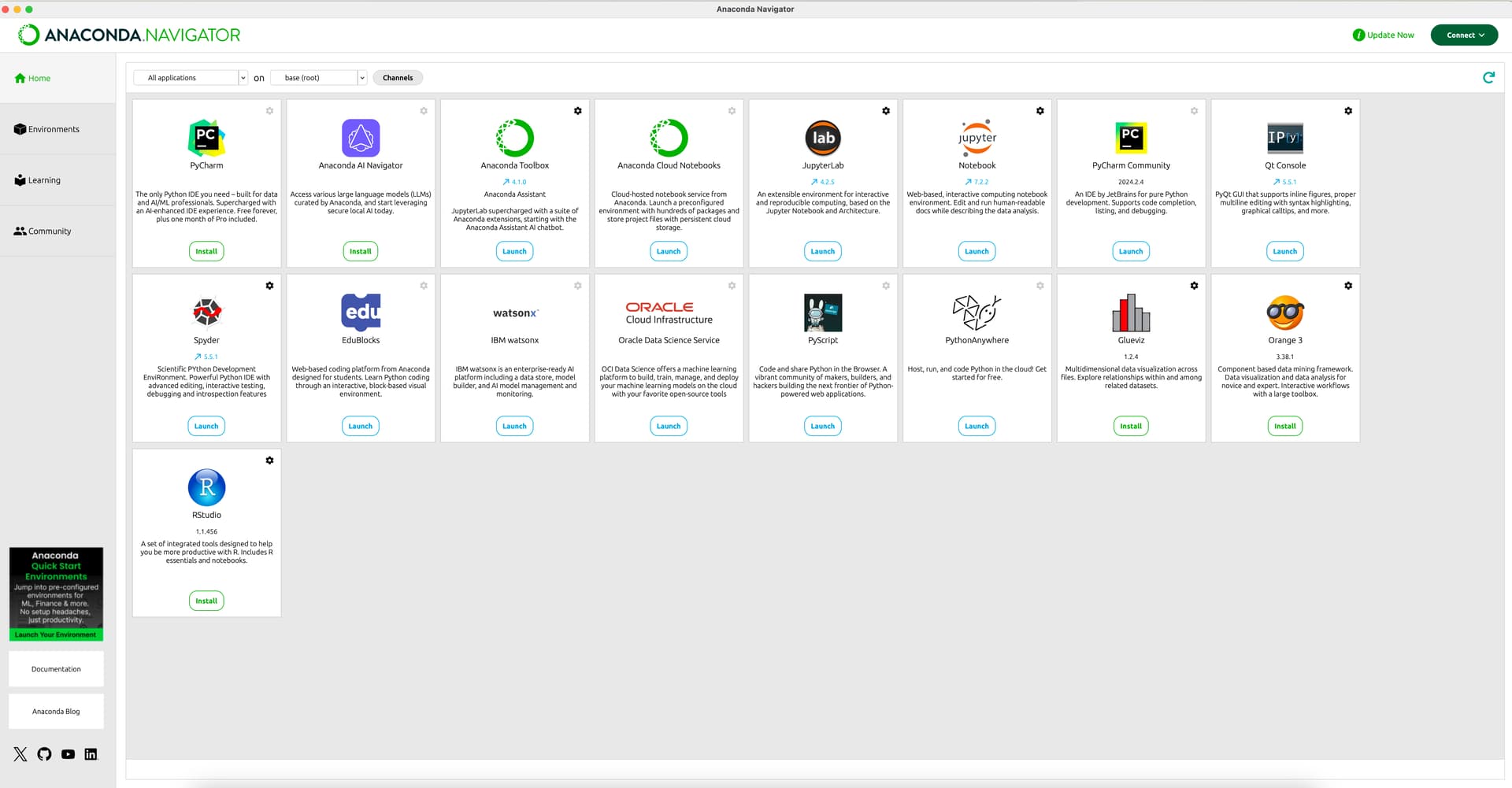
Task: Switch to the Learning tab
Action: tap(57, 180)
